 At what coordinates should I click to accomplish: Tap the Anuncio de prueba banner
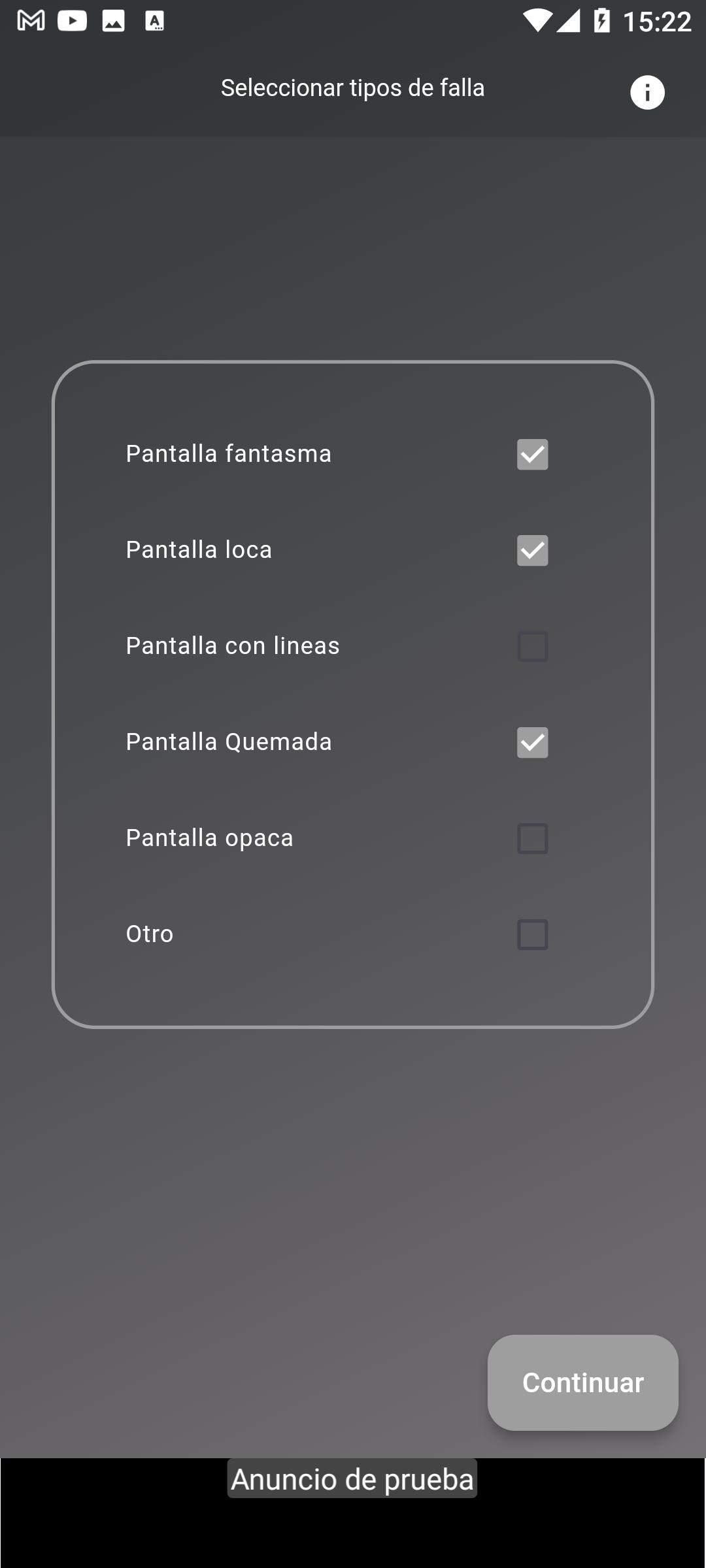pyautogui.click(x=352, y=1479)
